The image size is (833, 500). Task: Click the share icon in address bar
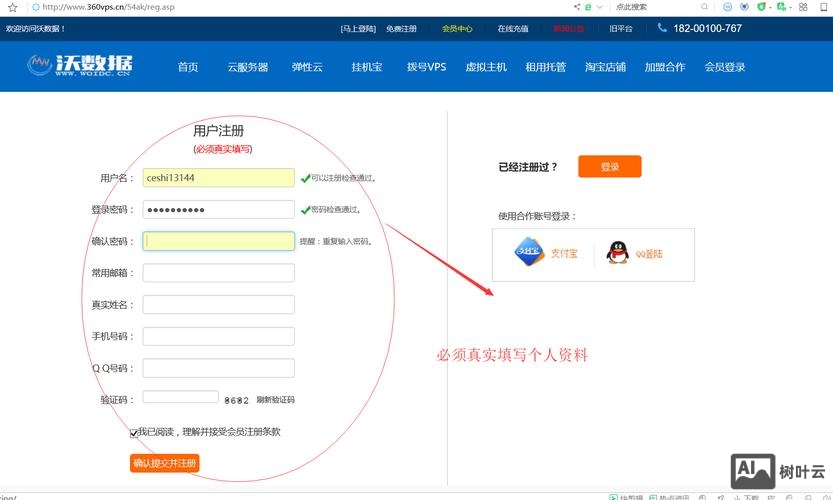[x=577, y=7]
